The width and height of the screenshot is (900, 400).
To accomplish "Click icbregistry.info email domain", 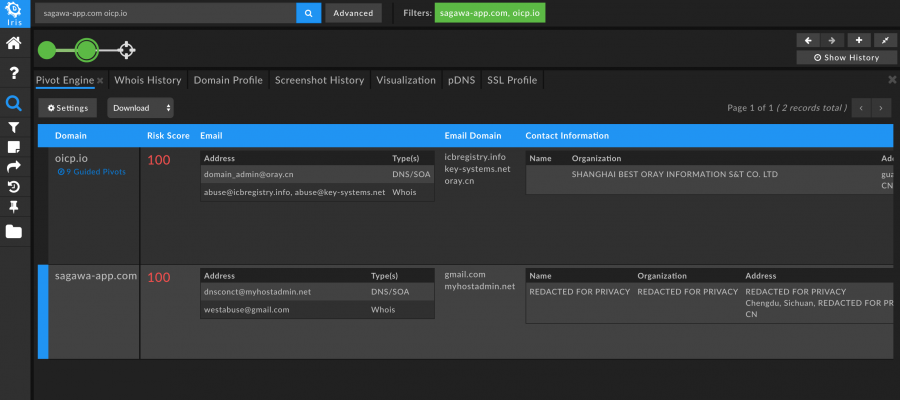I will (x=475, y=157).
